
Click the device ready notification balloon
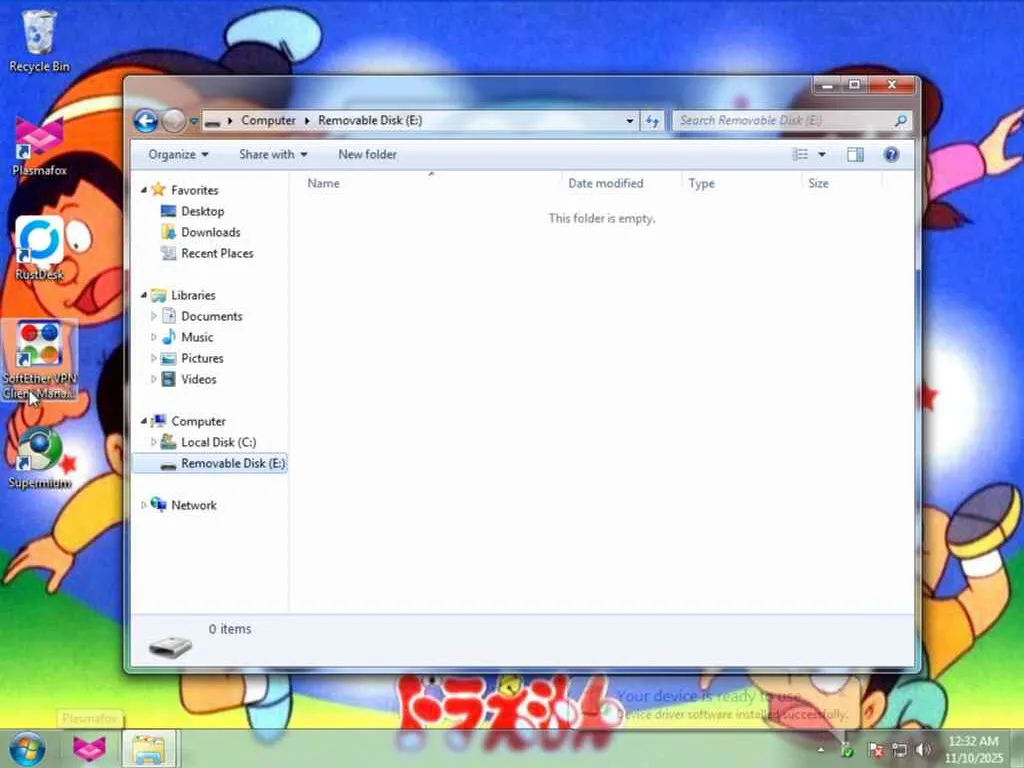[x=725, y=705]
